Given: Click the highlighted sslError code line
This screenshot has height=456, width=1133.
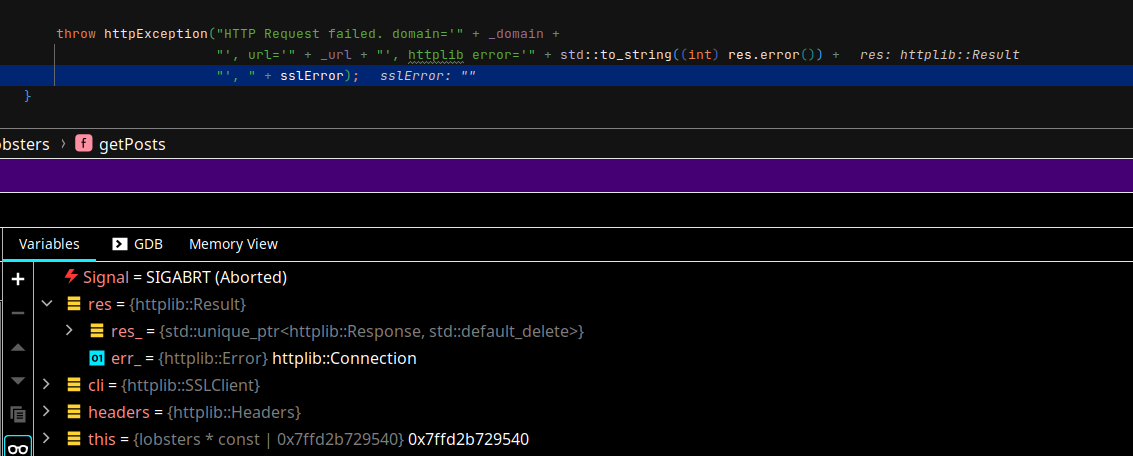Looking at the screenshot, I should [x=288, y=76].
